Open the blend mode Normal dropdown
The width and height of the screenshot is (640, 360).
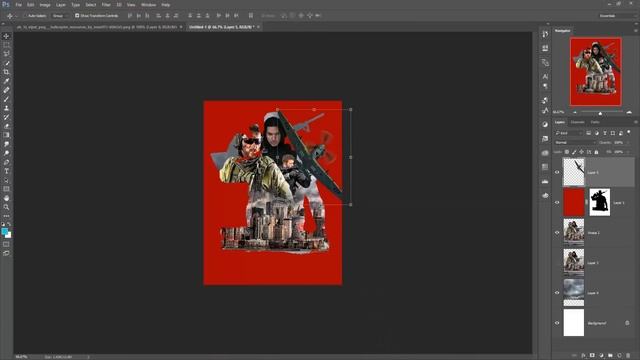[x=575, y=142]
